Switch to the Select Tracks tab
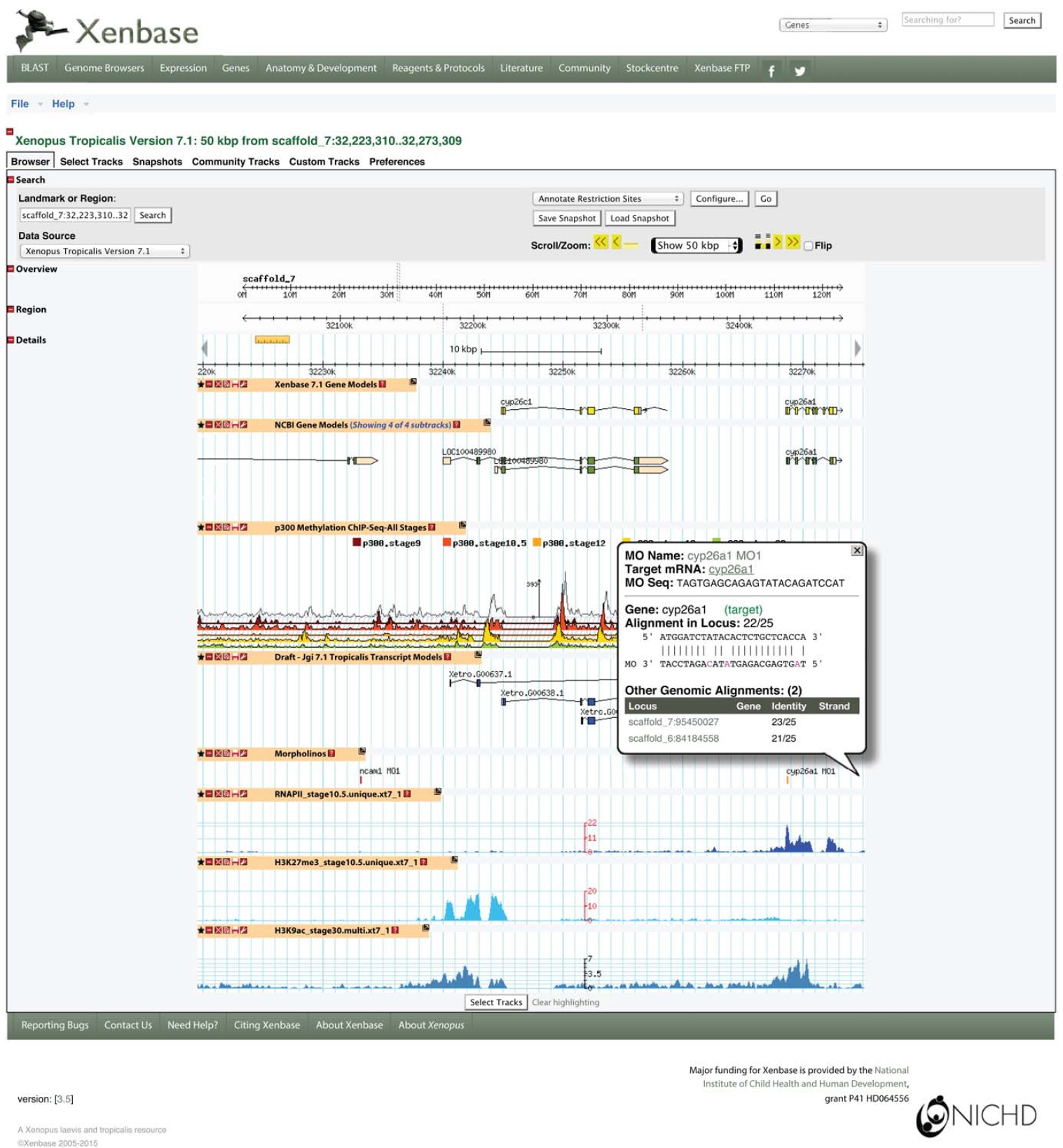Viewport: 1063px width, 1148px height. [91, 162]
